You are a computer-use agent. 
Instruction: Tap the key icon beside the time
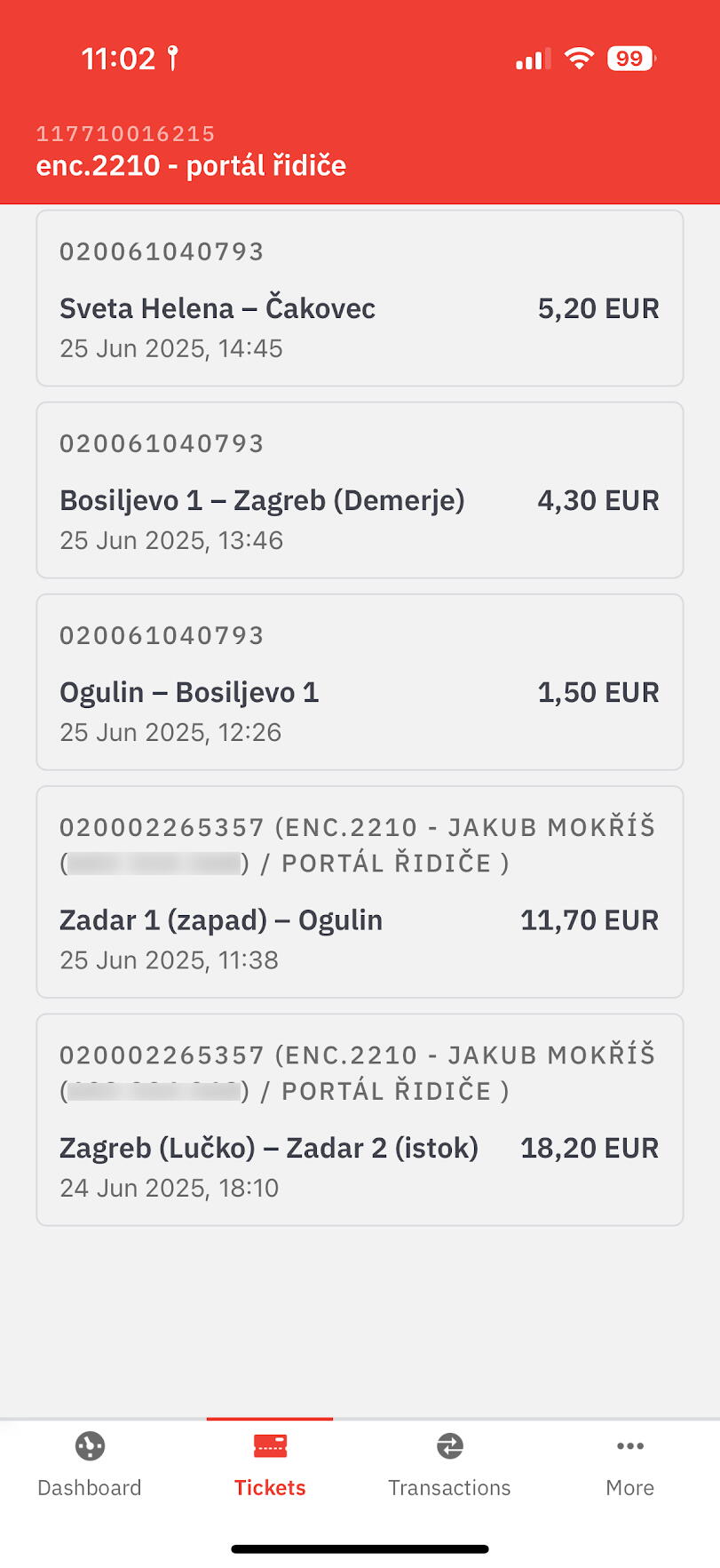(173, 59)
